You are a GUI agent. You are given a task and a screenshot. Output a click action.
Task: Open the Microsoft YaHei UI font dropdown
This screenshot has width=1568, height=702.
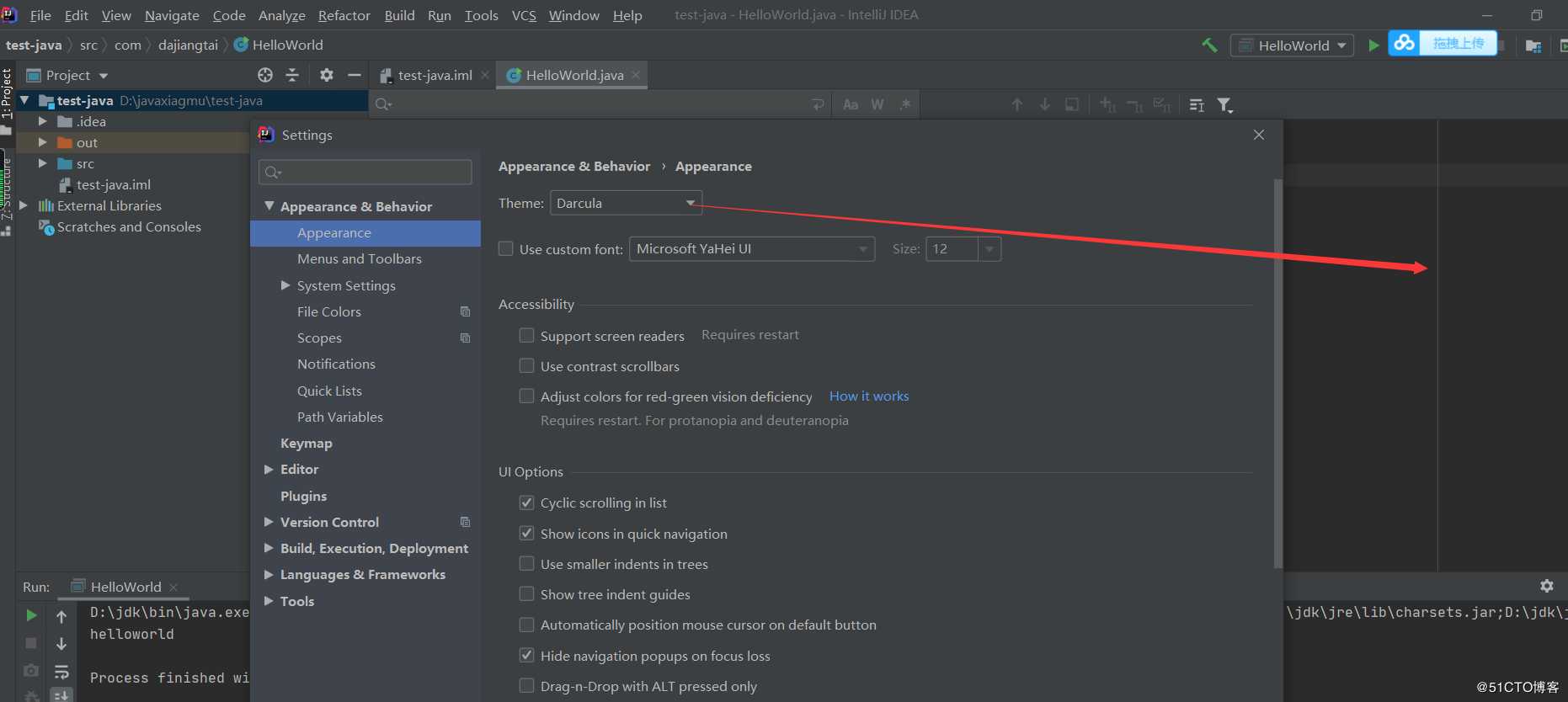click(752, 249)
